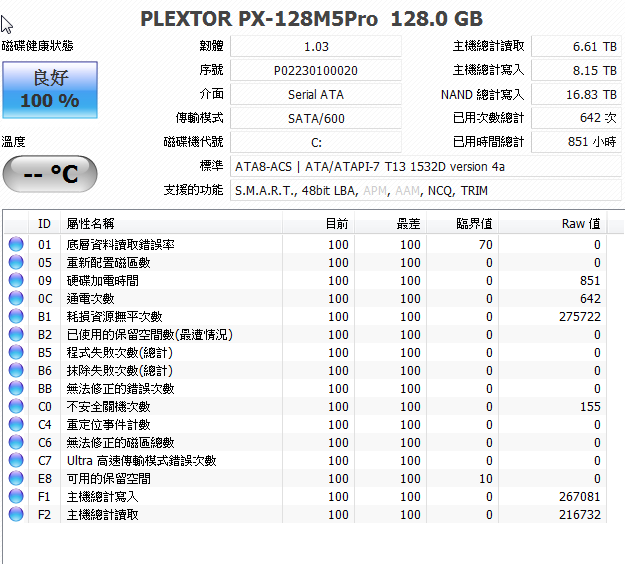Click host total writes value 8.15 TB

click(x=576, y=70)
